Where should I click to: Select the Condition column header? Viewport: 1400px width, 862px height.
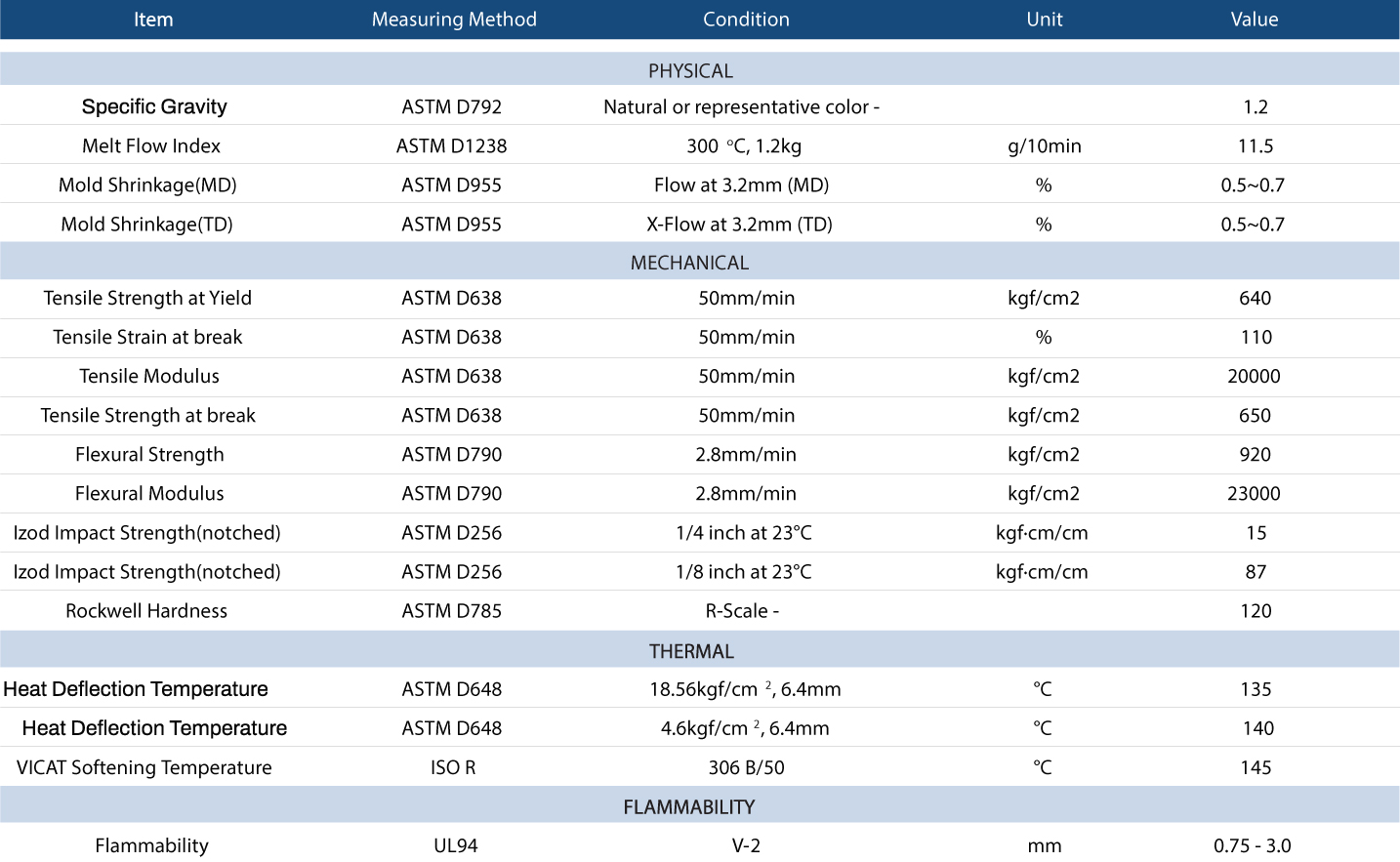pos(746,20)
